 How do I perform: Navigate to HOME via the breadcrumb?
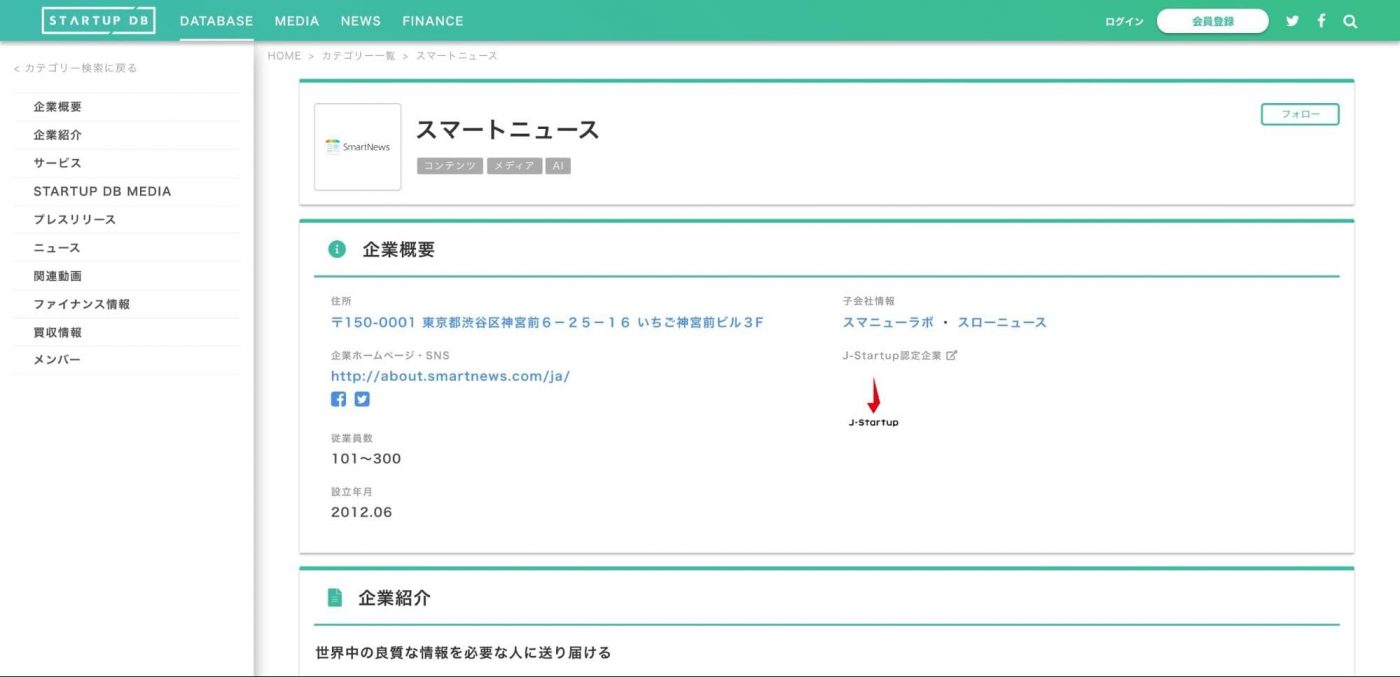click(x=284, y=55)
